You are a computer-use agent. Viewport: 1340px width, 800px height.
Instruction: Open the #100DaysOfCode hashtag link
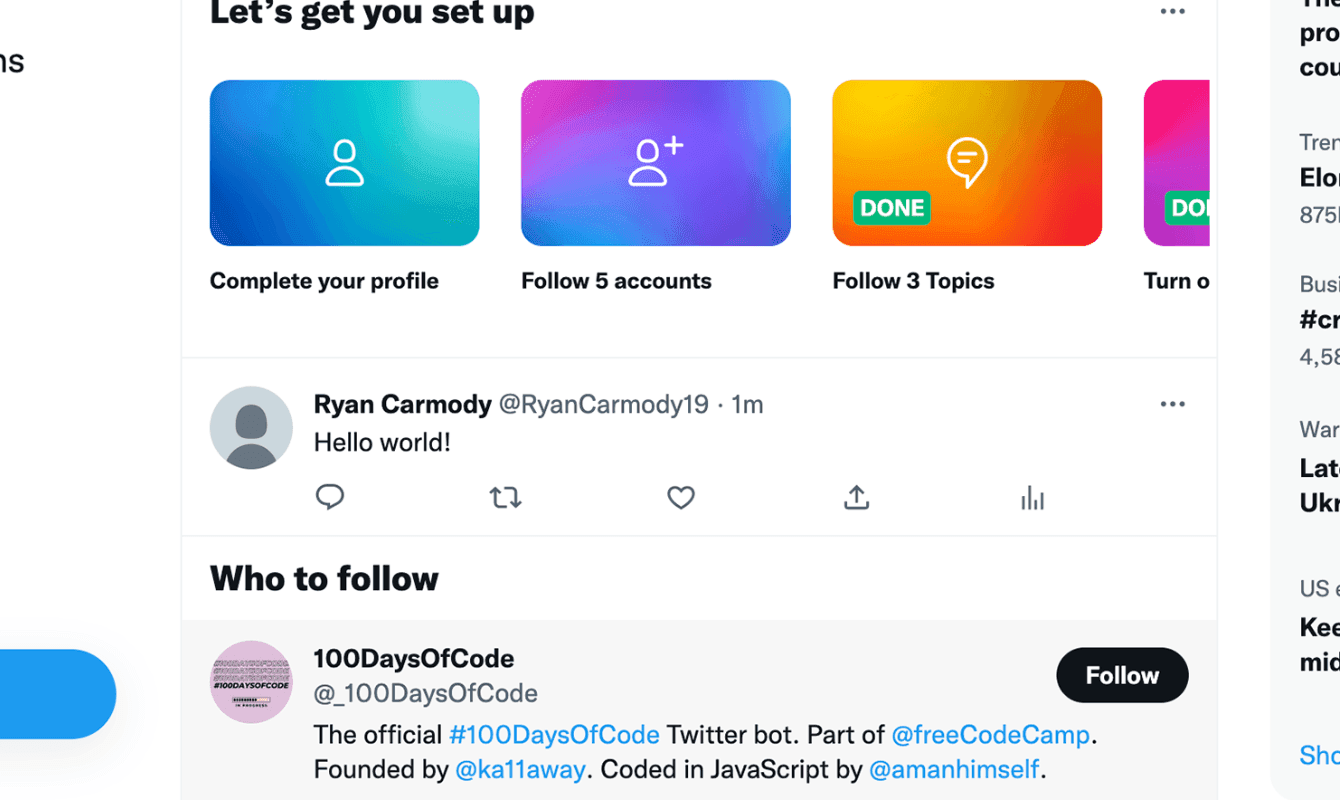point(554,735)
